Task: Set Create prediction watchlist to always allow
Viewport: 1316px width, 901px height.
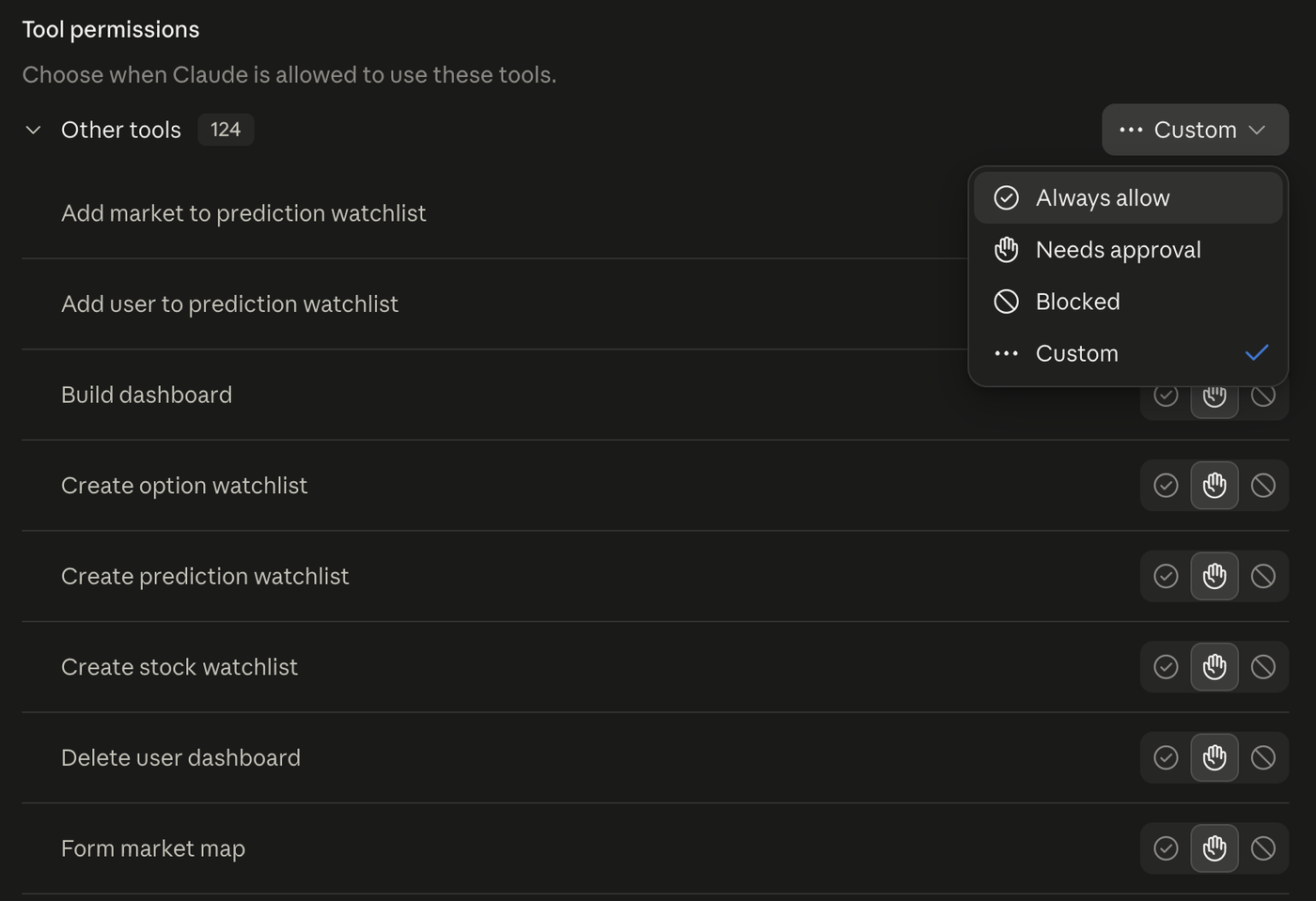Action: tap(1166, 576)
